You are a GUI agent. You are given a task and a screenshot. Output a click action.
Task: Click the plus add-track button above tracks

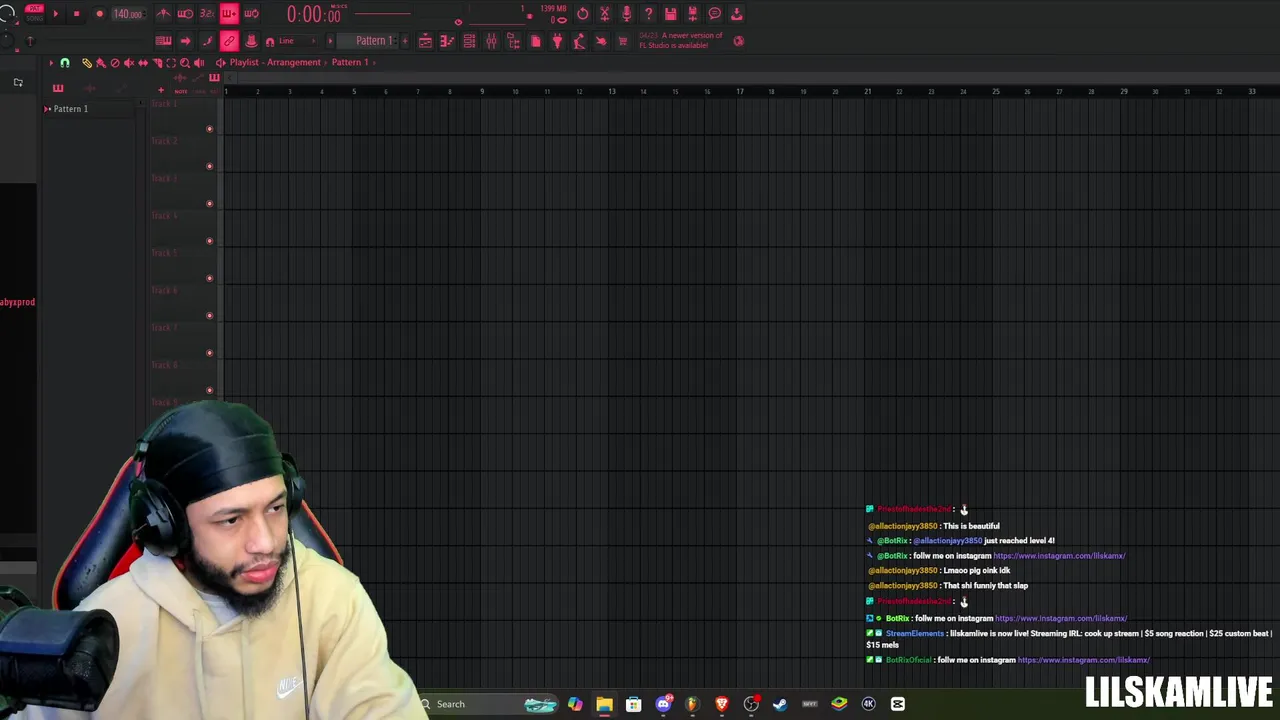click(161, 90)
